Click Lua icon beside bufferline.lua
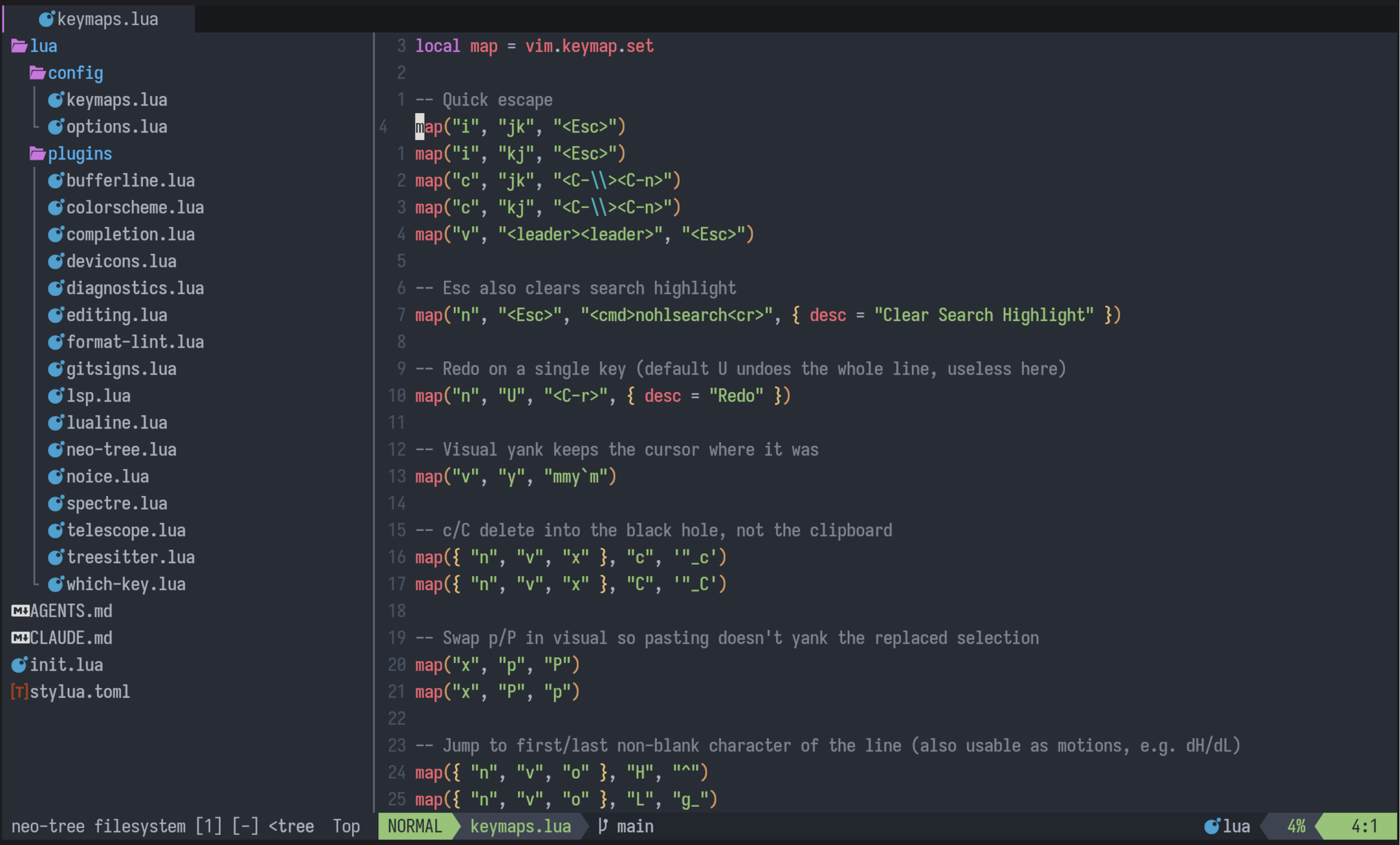 point(56,180)
